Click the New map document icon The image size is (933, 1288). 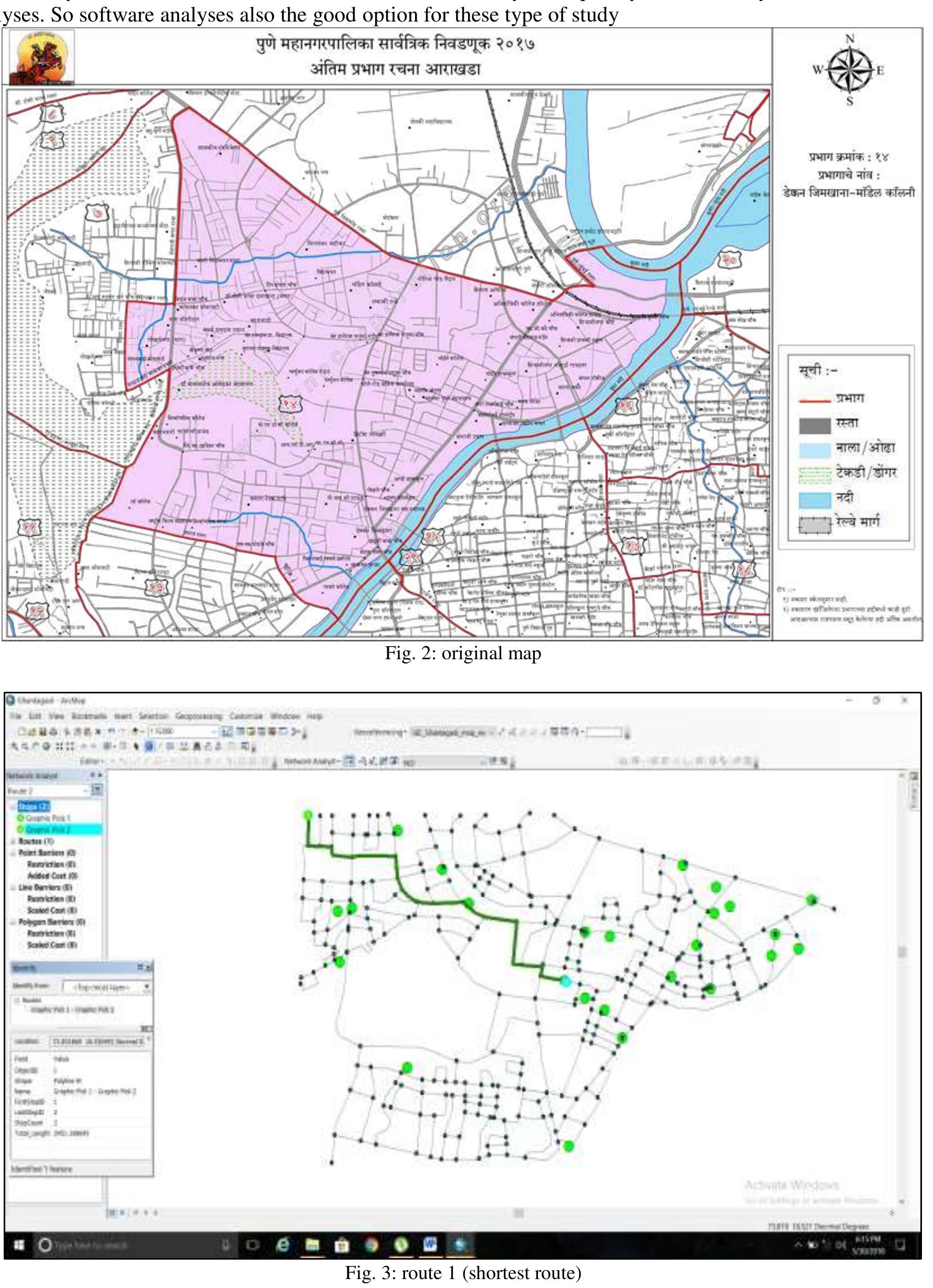point(23,731)
